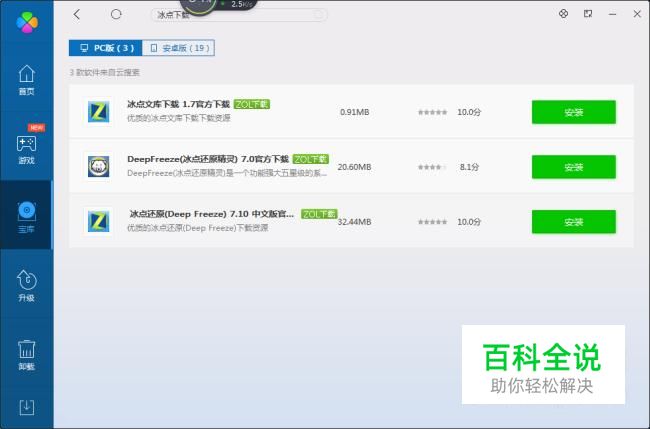Open the 首页 home section
Viewport: 650px width, 429px height.
(x=27, y=80)
